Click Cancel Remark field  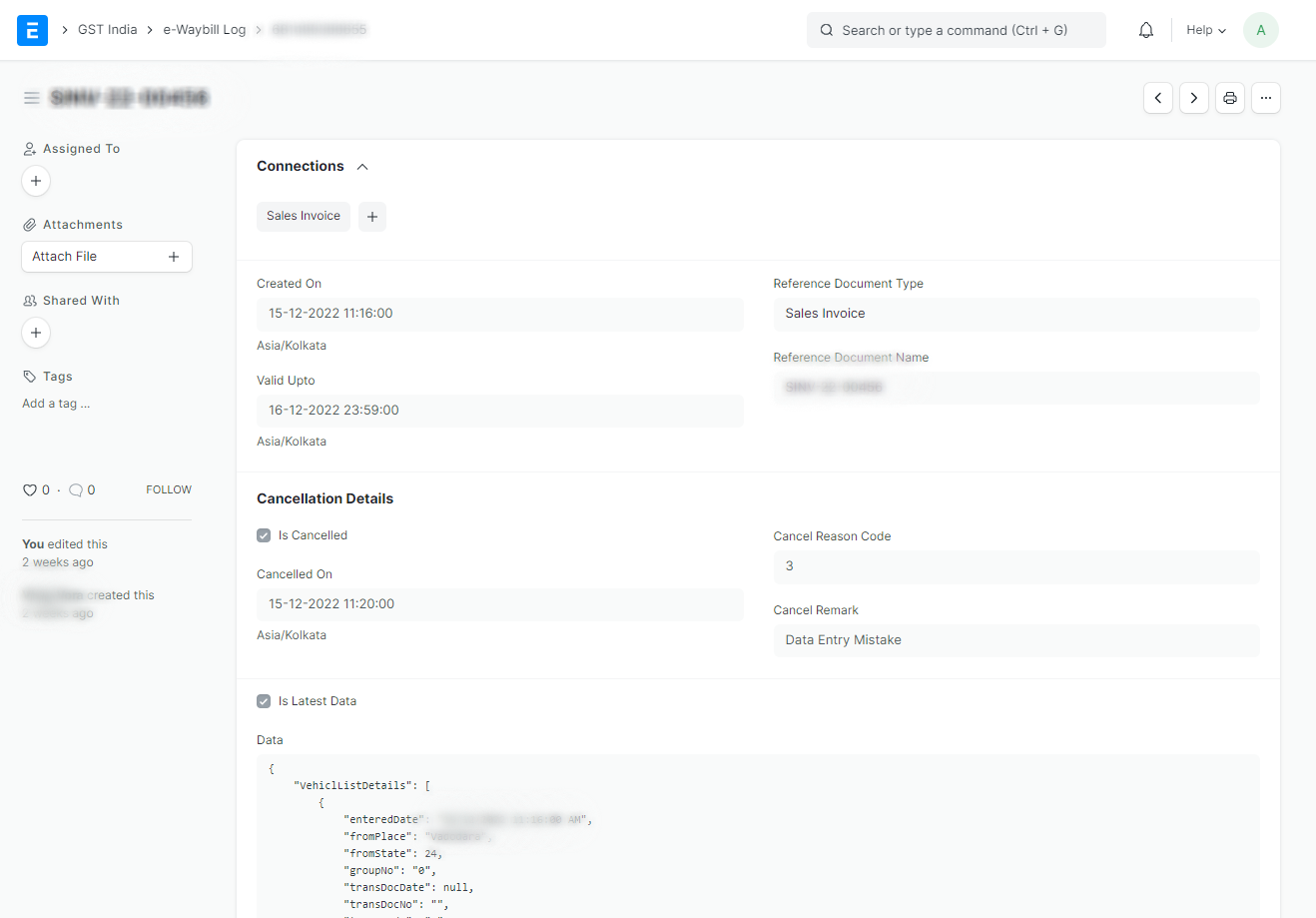1016,640
